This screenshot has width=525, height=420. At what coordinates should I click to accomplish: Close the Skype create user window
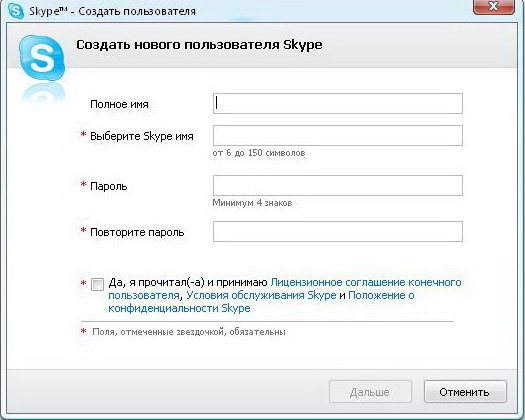point(494,7)
